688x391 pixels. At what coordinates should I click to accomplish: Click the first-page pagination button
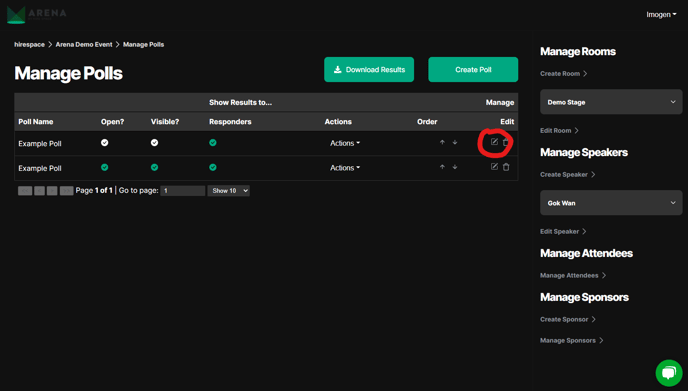[x=25, y=190]
